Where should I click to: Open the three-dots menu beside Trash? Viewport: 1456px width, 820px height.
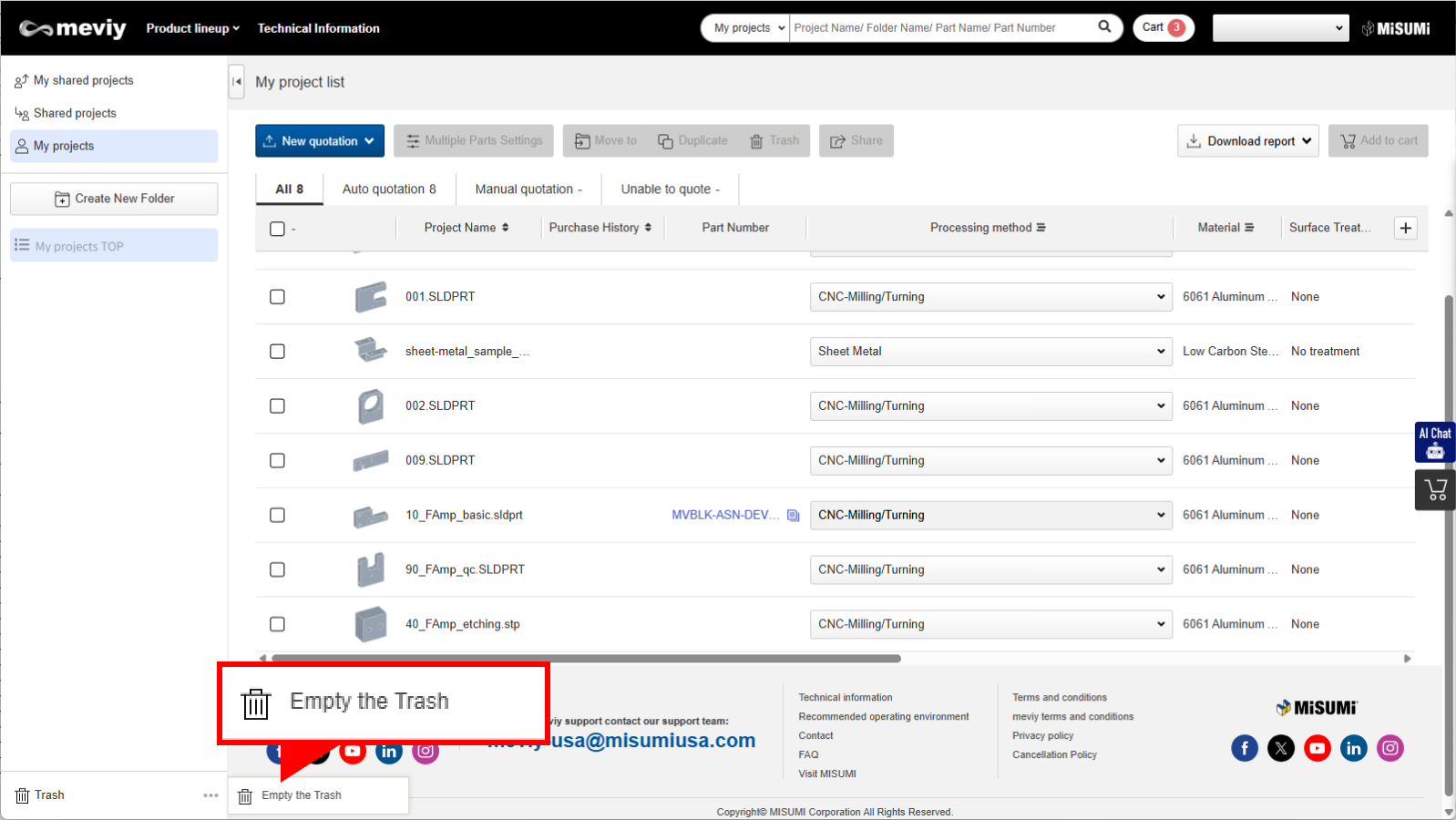point(210,795)
